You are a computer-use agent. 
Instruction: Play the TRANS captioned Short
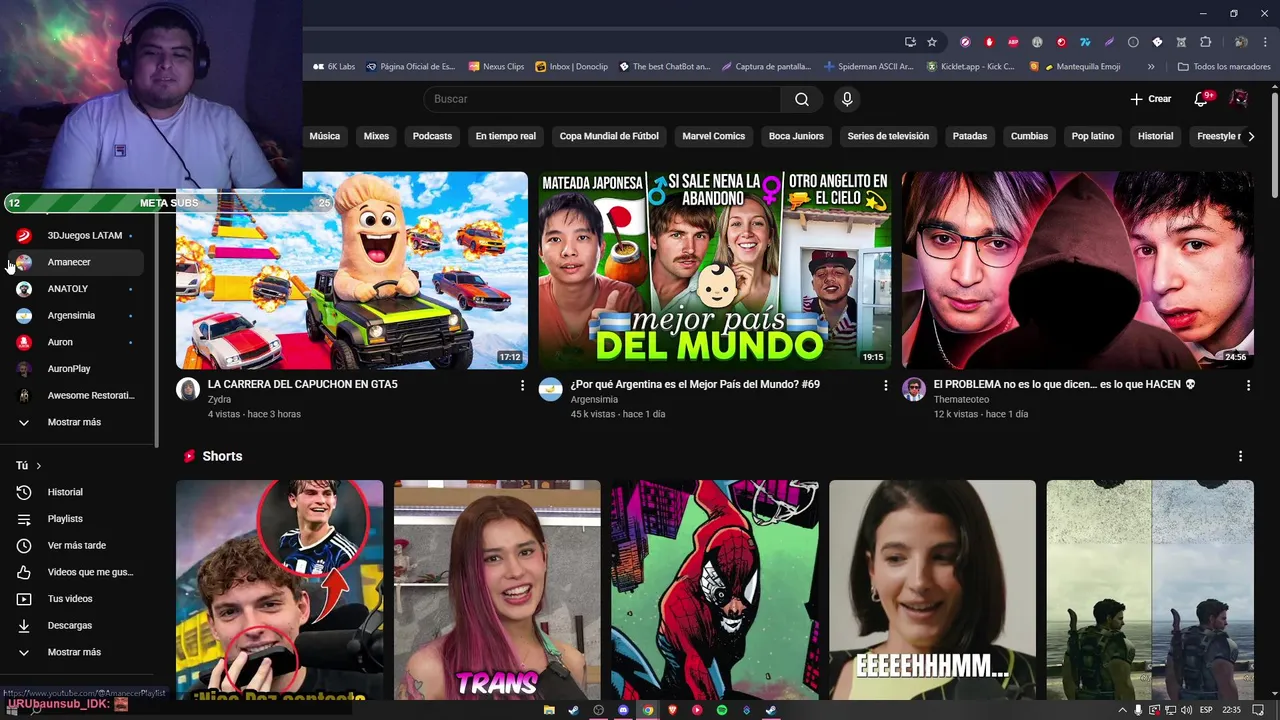click(x=497, y=590)
